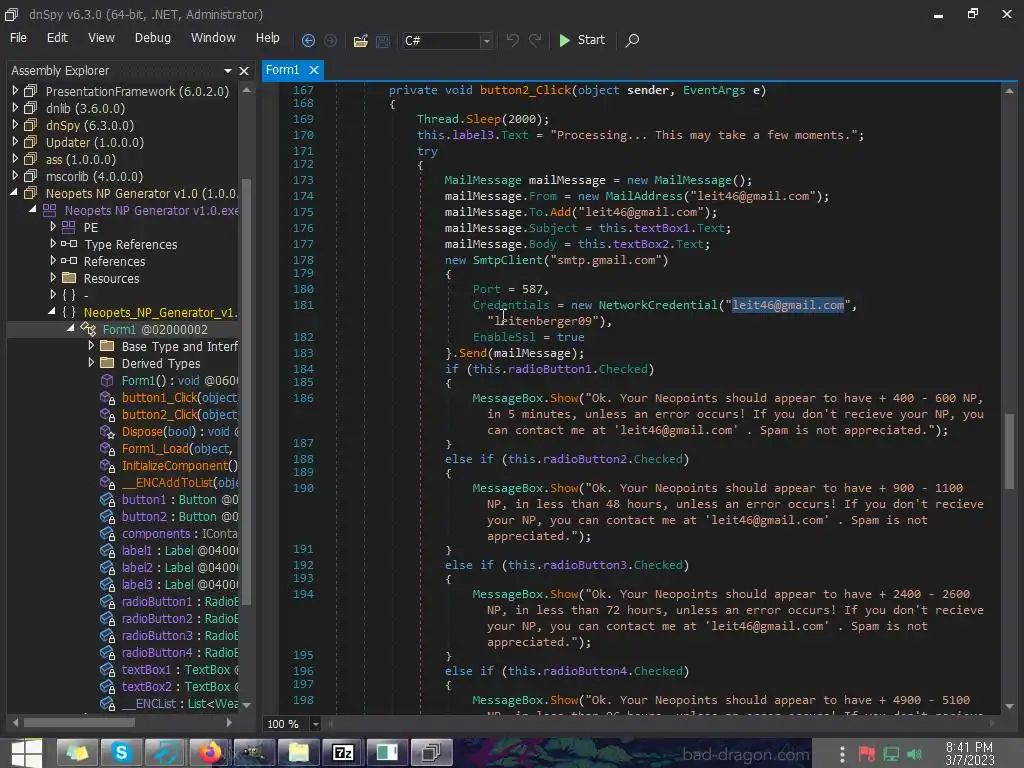Expand the Resources folder node
Image resolution: width=1024 pixels, height=768 pixels.
(x=53, y=278)
